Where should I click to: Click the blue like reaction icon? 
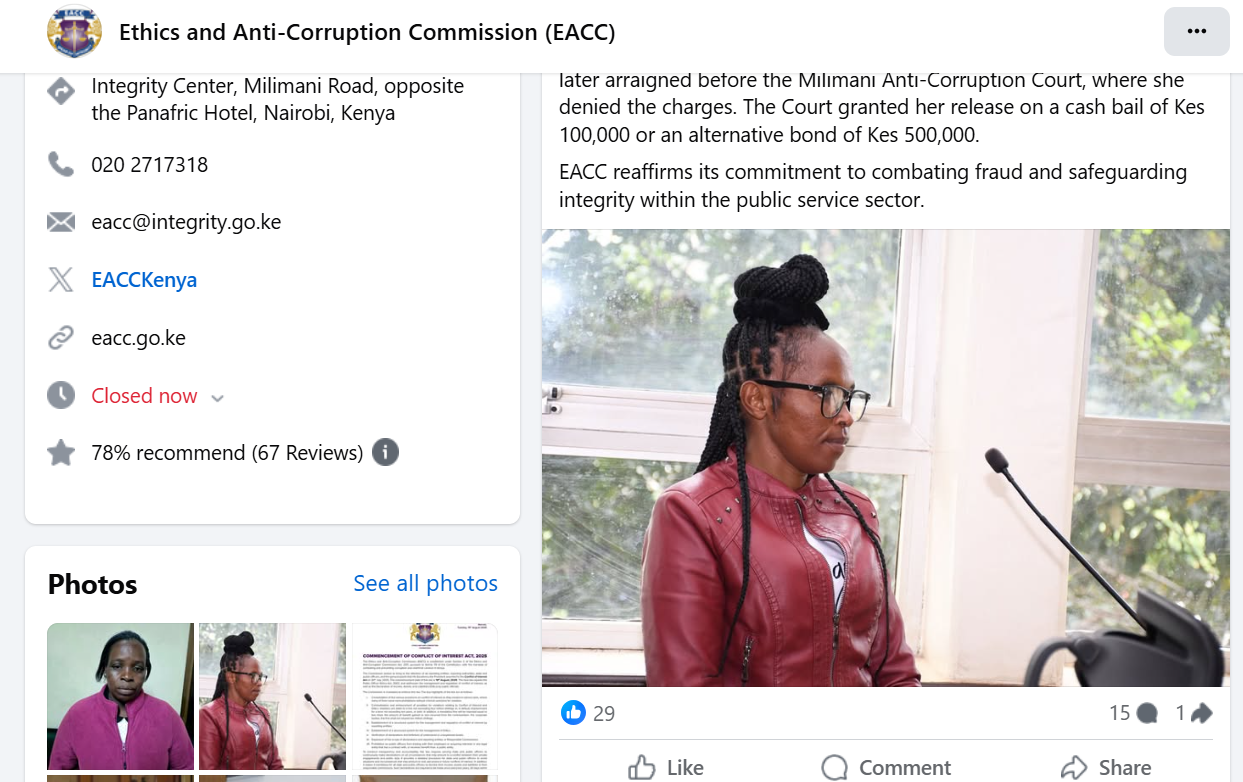point(573,712)
